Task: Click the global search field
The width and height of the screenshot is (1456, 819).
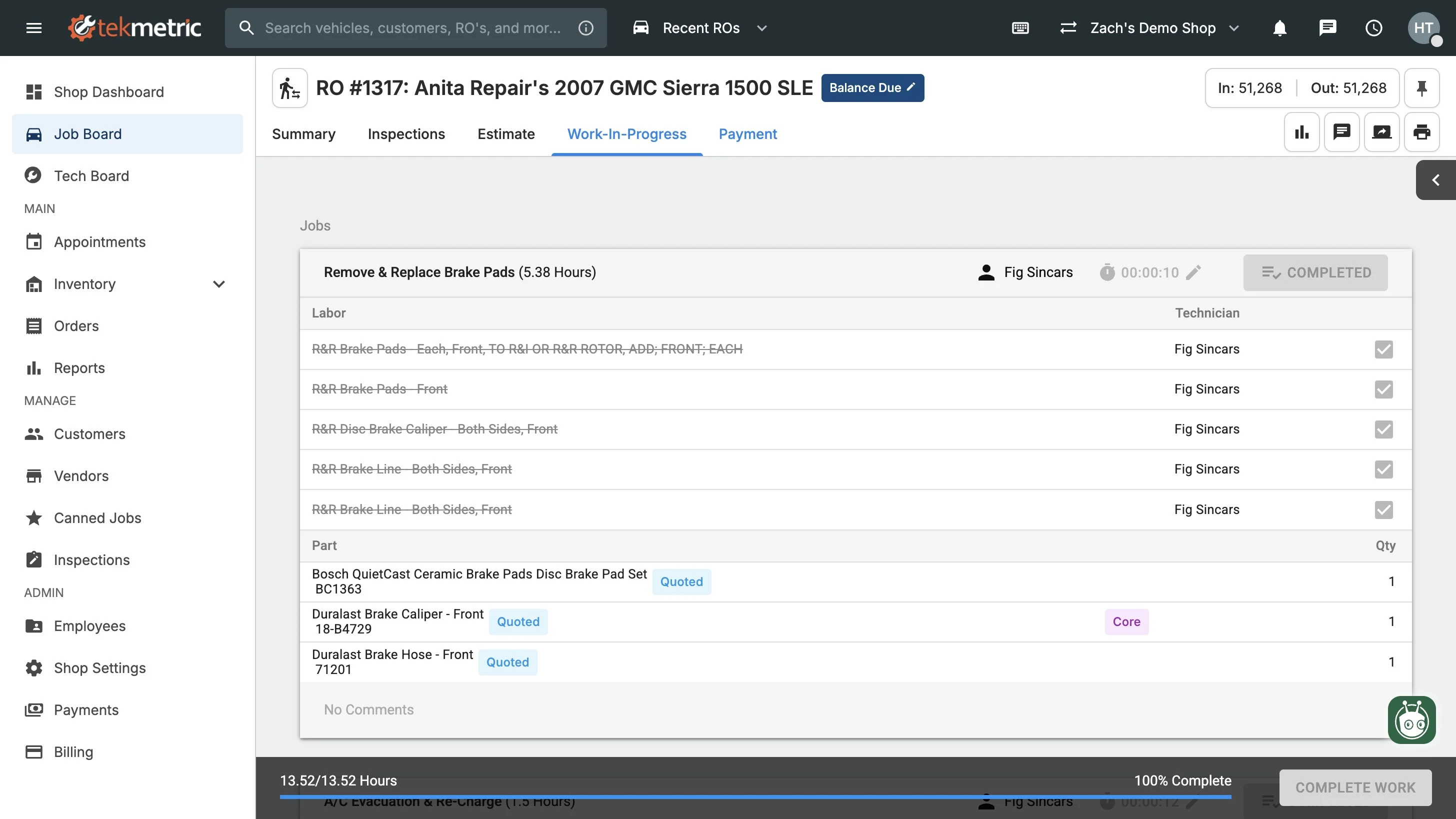Action: pos(412,27)
